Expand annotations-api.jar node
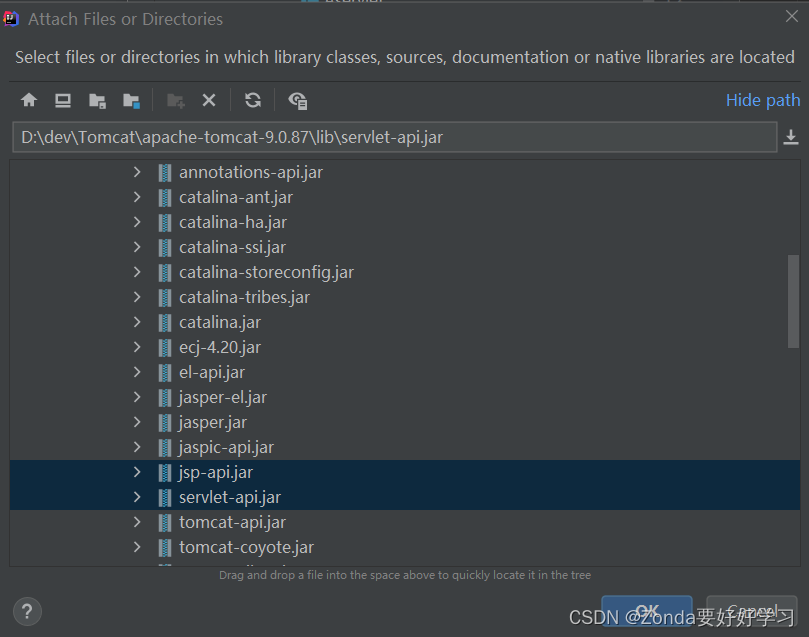Viewport: 809px width, 637px height. [137, 172]
